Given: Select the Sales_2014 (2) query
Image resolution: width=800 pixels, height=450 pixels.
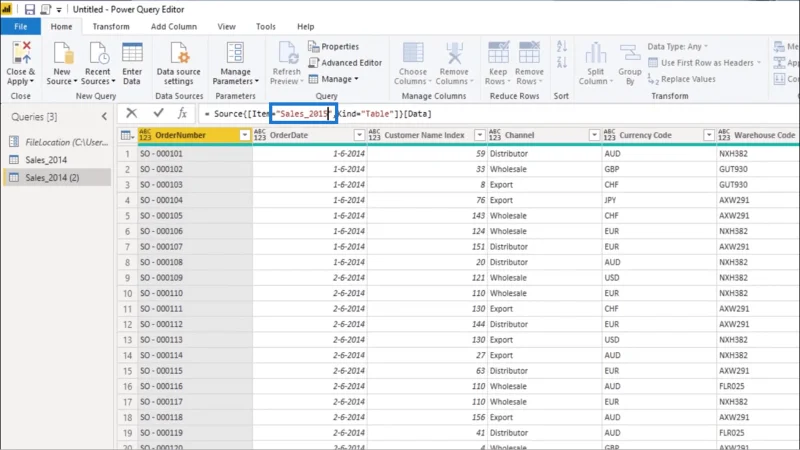Looking at the screenshot, I should (58, 177).
